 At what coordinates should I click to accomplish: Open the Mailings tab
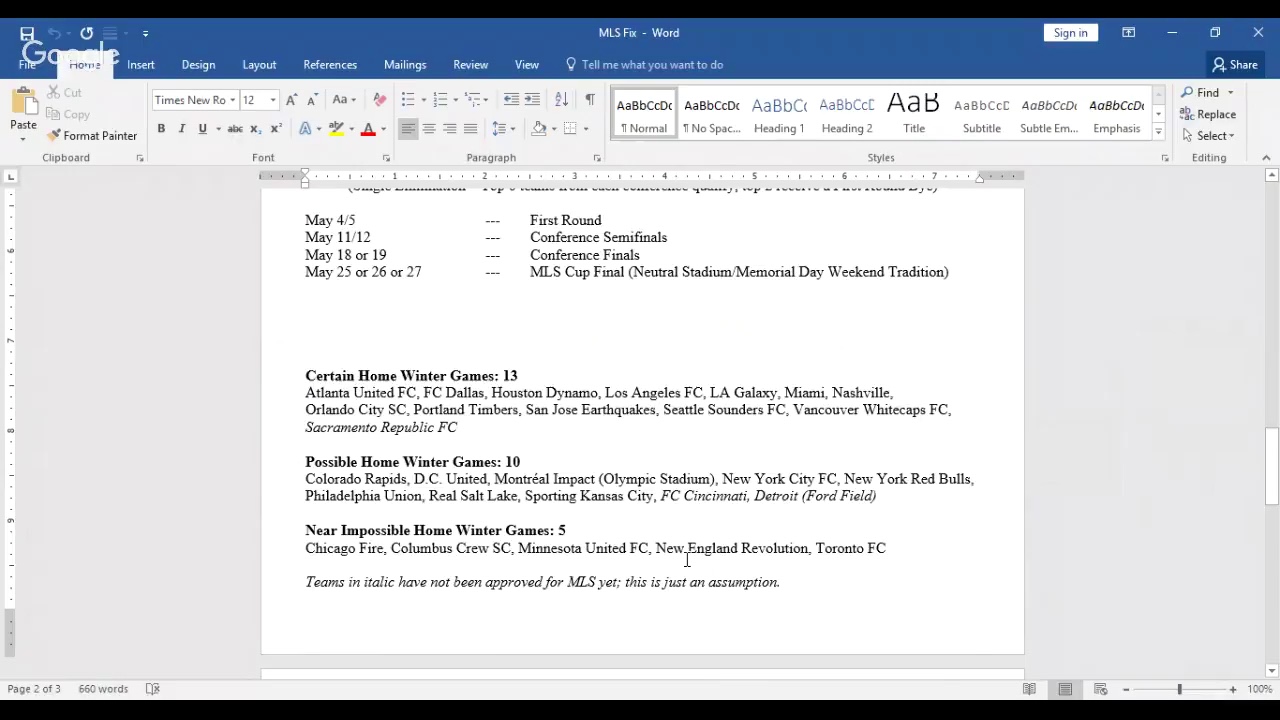(x=405, y=65)
